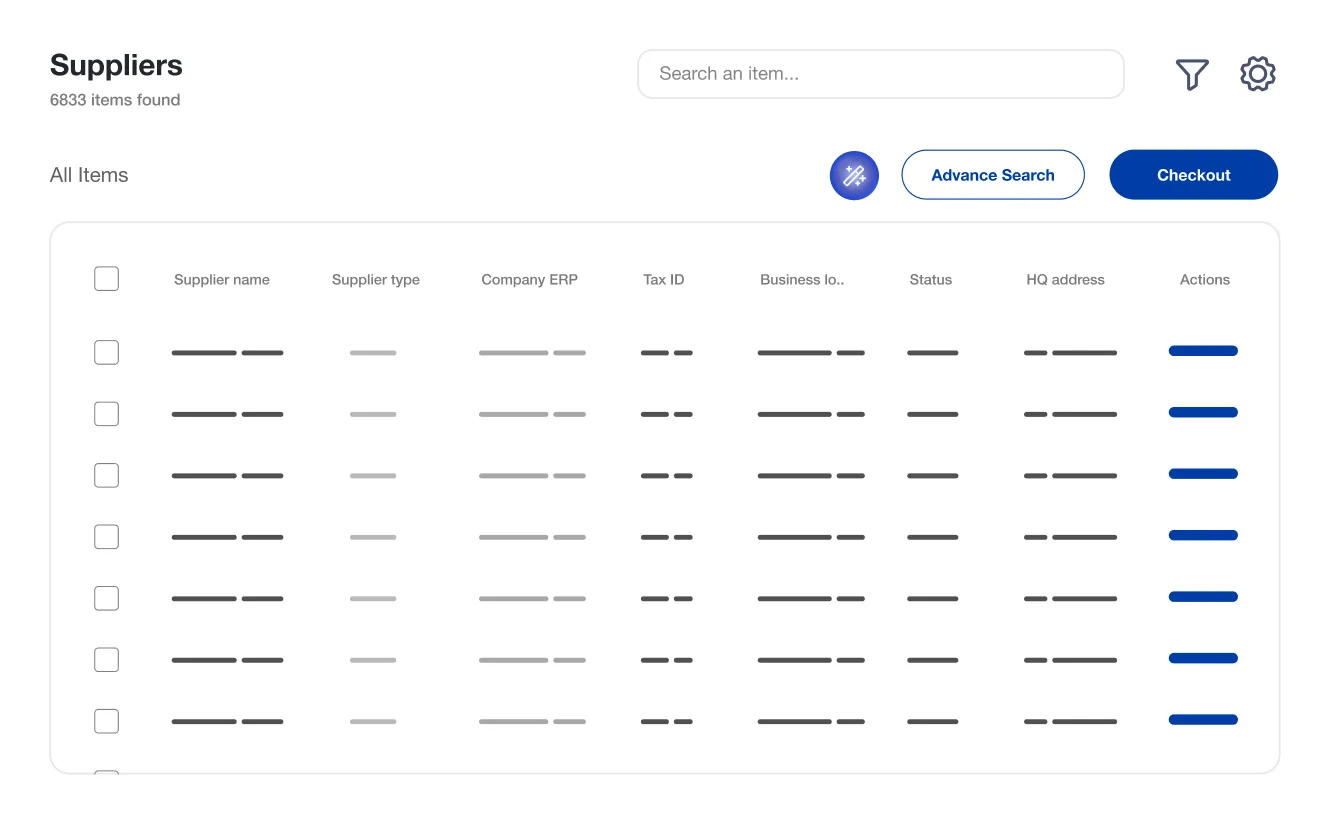The height and width of the screenshot is (826, 1328).
Task: Check the first supplier row checkbox
Action: click(x=106, y=352)
